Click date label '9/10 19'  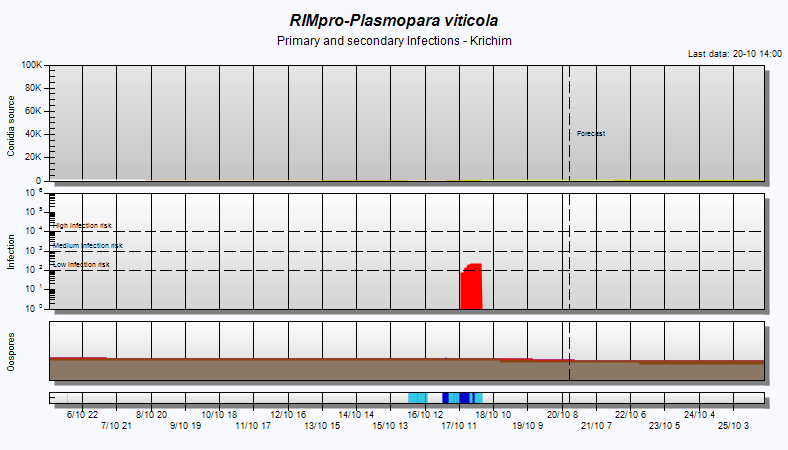185,426
